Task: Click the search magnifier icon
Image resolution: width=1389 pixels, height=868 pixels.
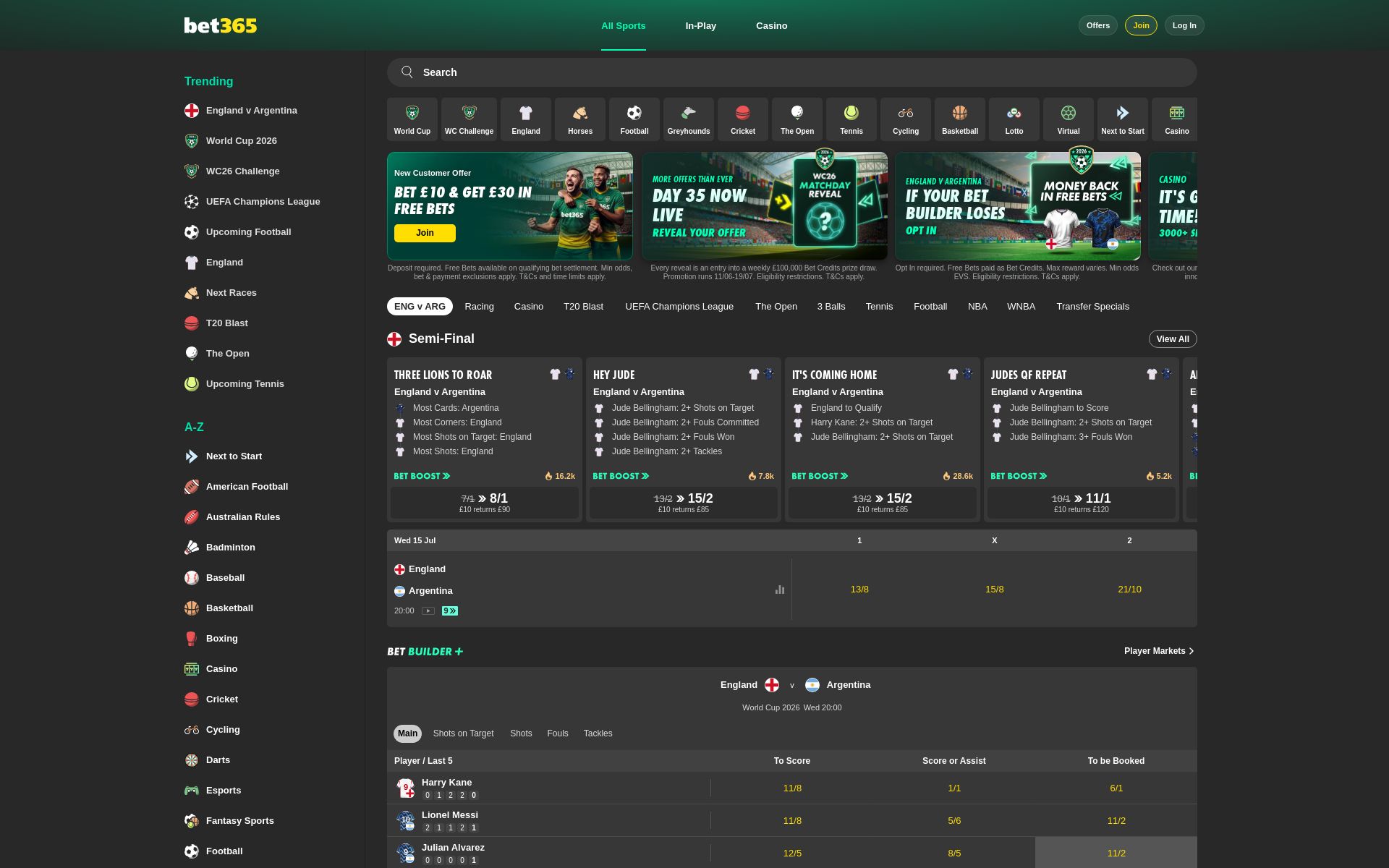Action: pyautogui.click(x=407, y=72)
